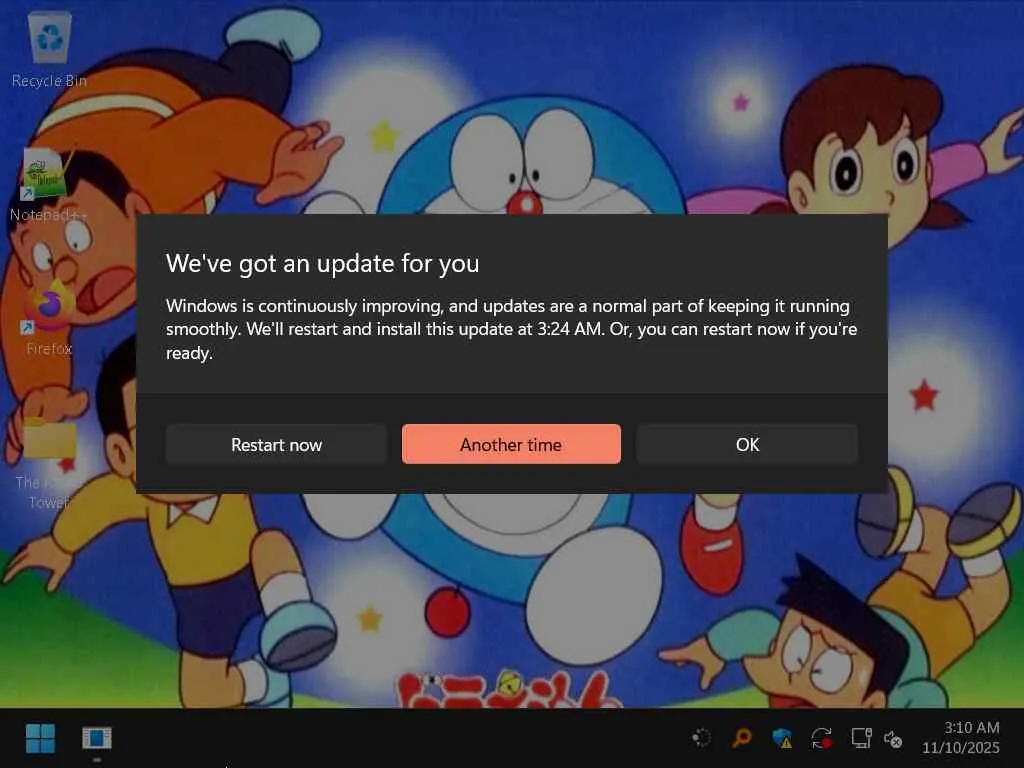Open the network status tray icon
Image resolution: width=1024 pixels, height=768 pixels.
[861, 738]
